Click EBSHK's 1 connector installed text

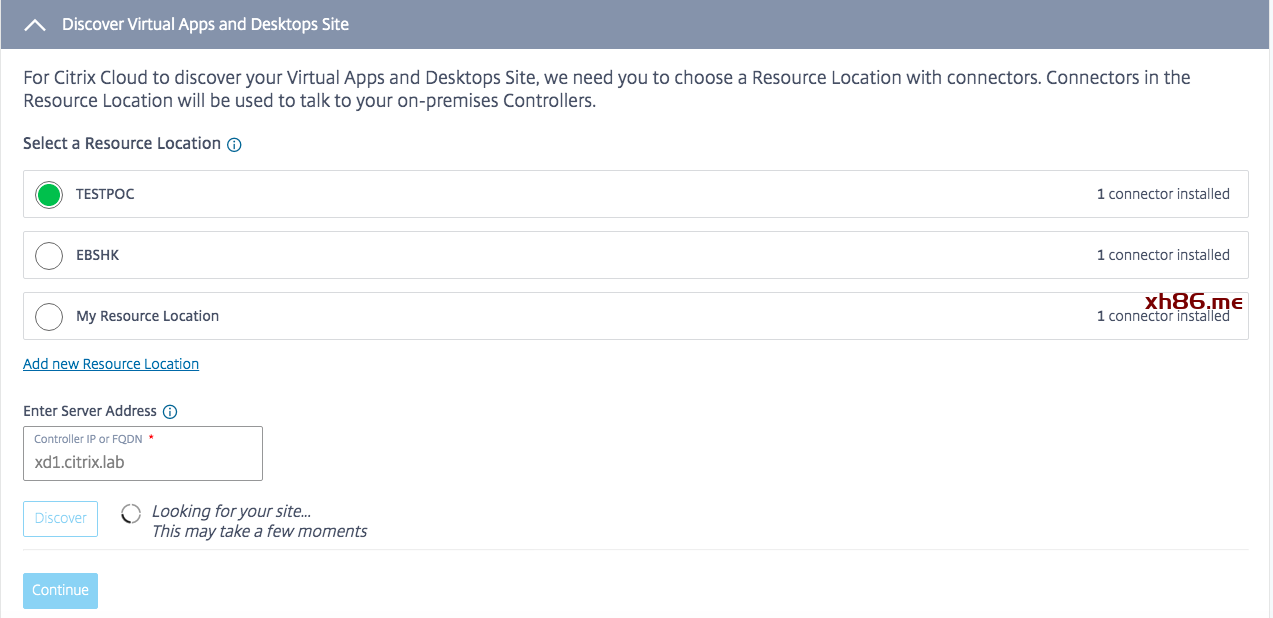[1163, 255]
